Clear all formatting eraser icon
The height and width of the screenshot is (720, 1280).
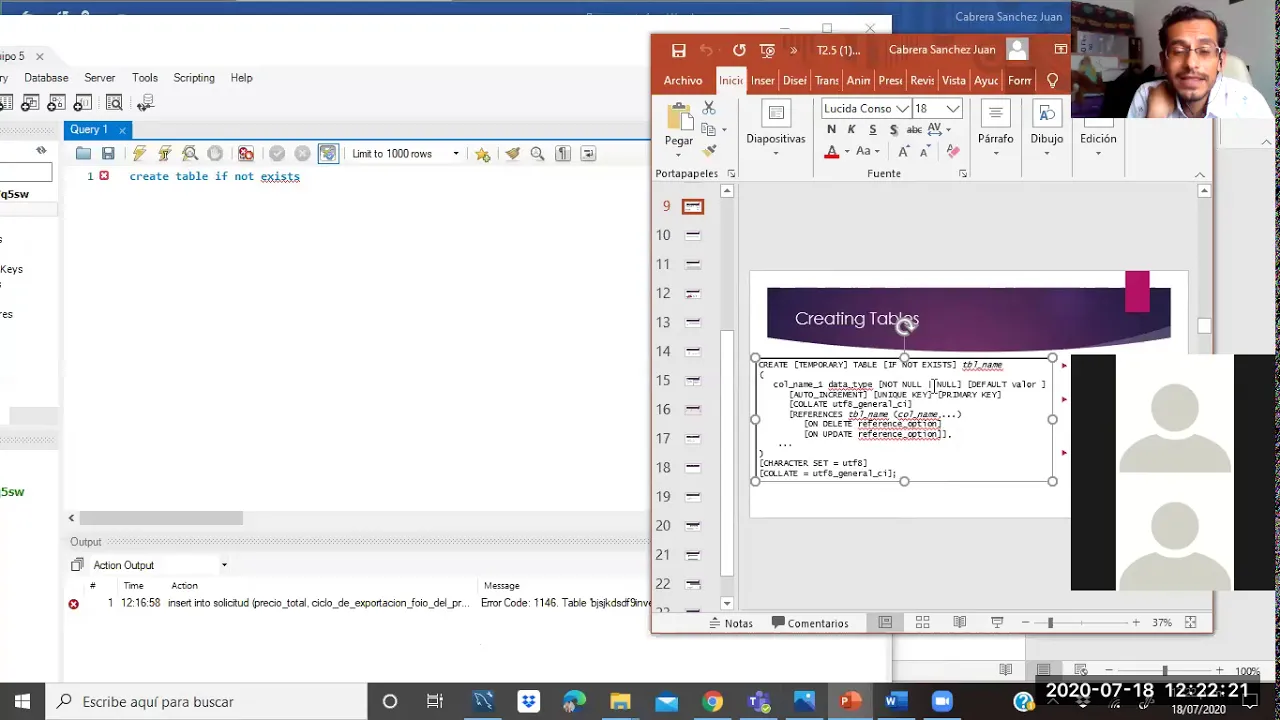click(x=953, y=151)
